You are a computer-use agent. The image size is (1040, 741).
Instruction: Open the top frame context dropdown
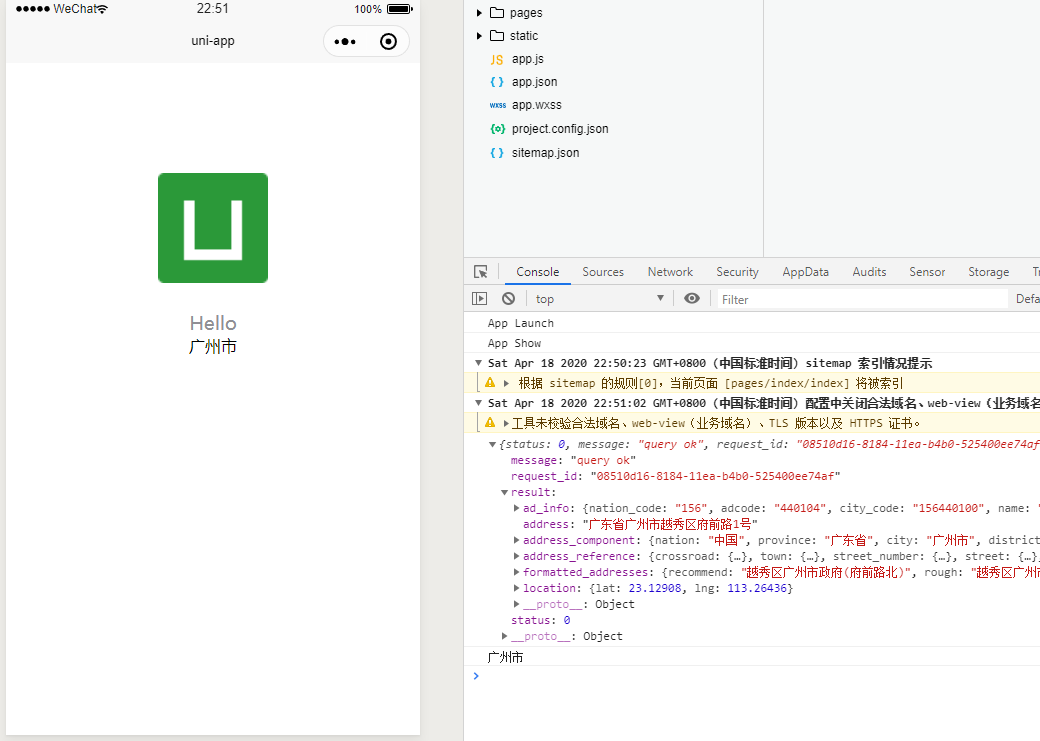click(x=597, y=298)
